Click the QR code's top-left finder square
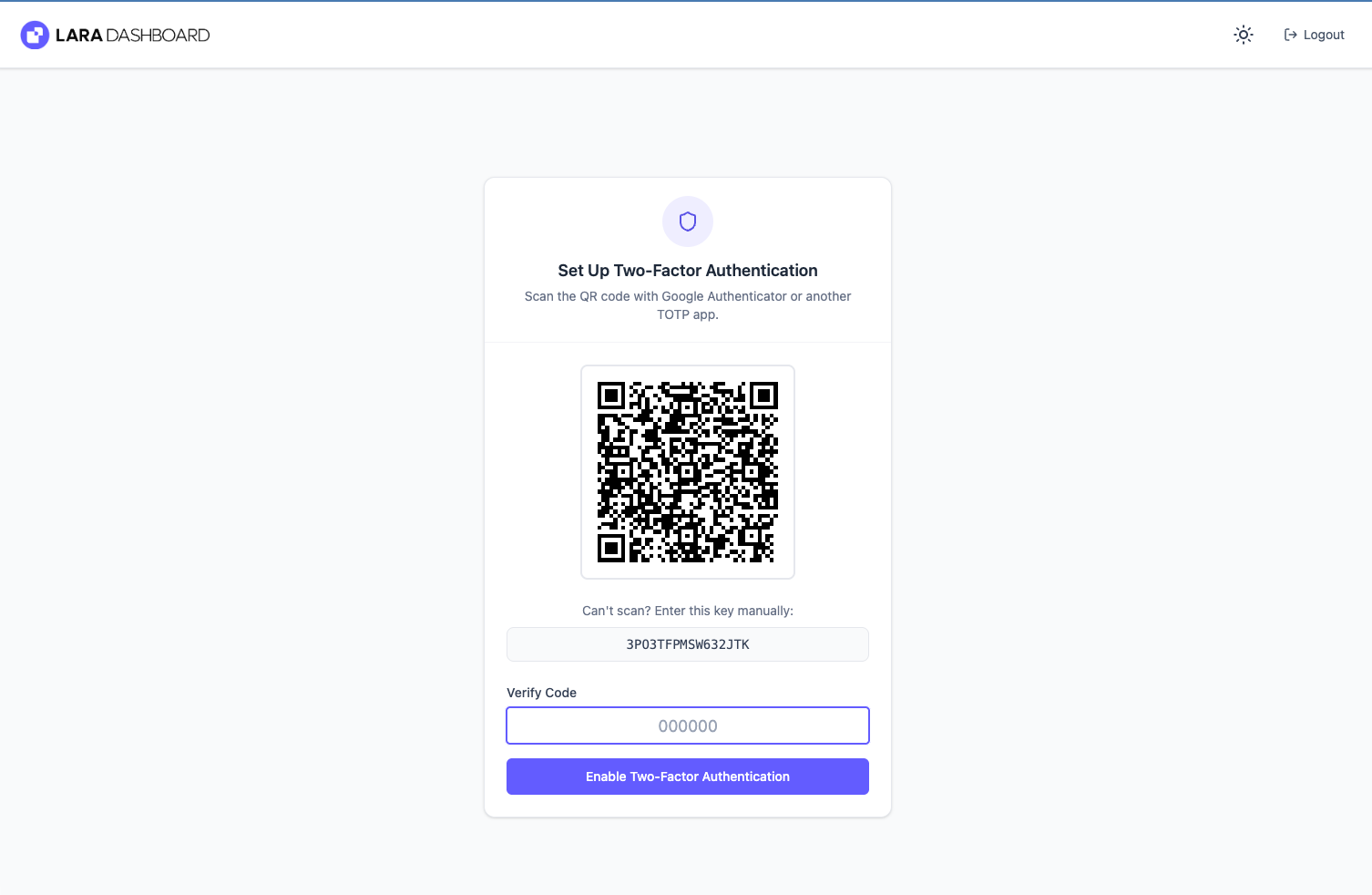 [611, 396]
